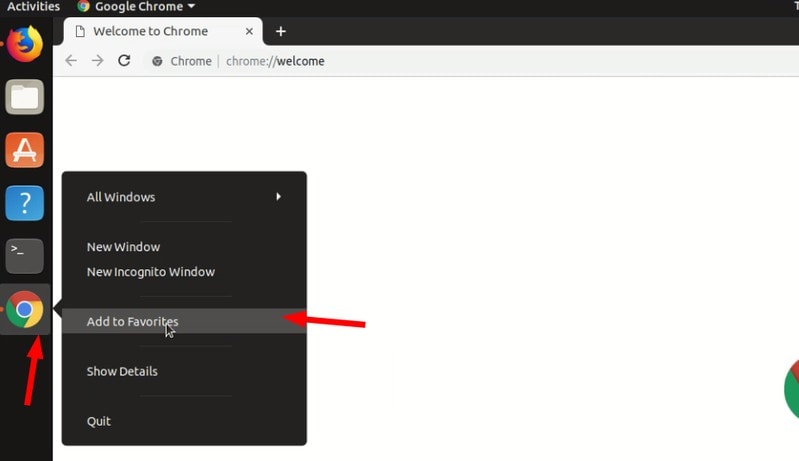Reload the Chrome welcome page
799x461 pixels.
(x=124, y=61)
